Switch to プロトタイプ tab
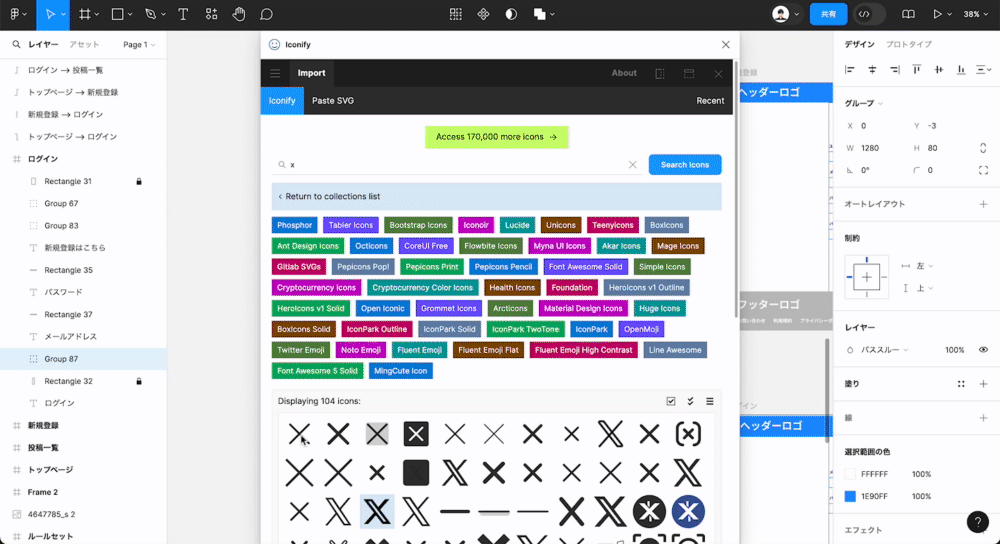The image size is (1000, 544). (x=909, y=45)
